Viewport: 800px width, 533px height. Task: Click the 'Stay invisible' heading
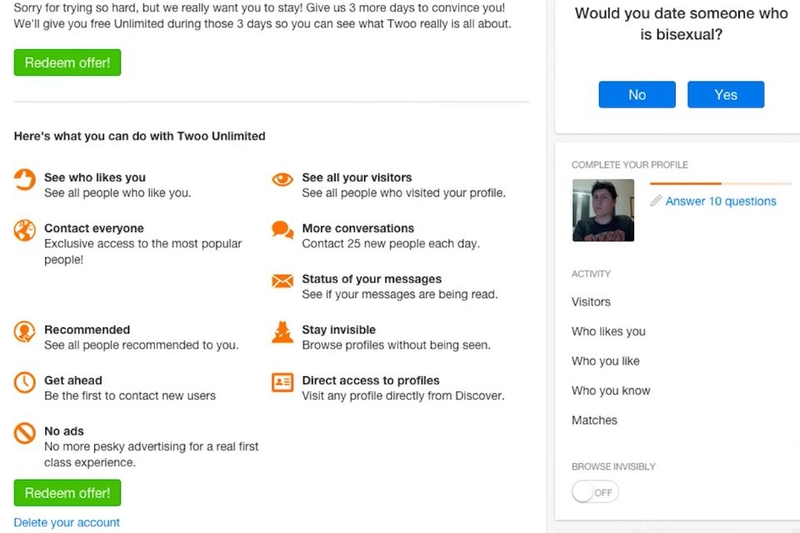(x=339, y=329)
